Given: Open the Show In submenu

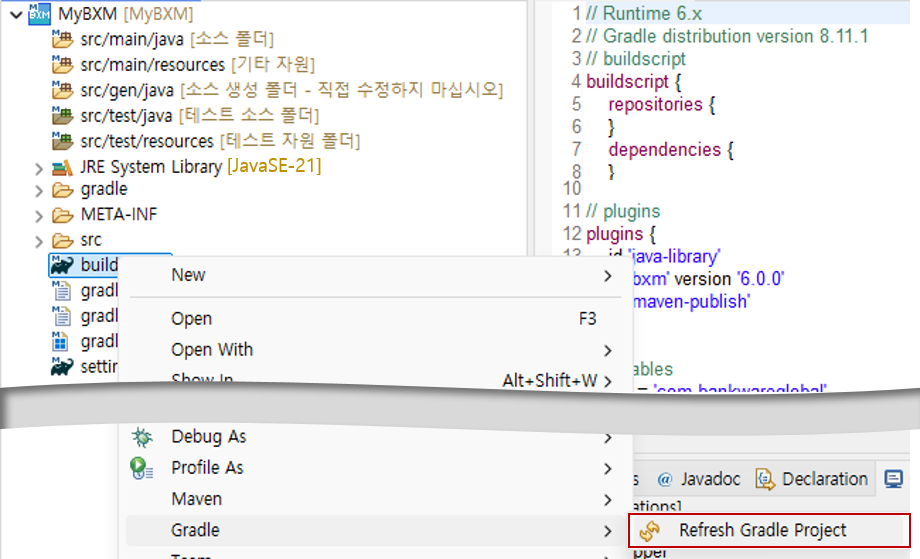Looking at the screenshot, I should (376, 380).
